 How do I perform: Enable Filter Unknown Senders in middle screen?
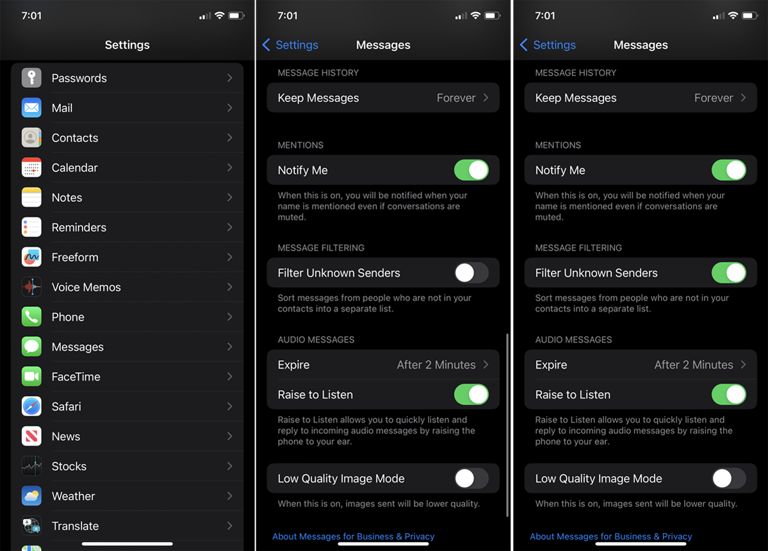coord(471,273)
